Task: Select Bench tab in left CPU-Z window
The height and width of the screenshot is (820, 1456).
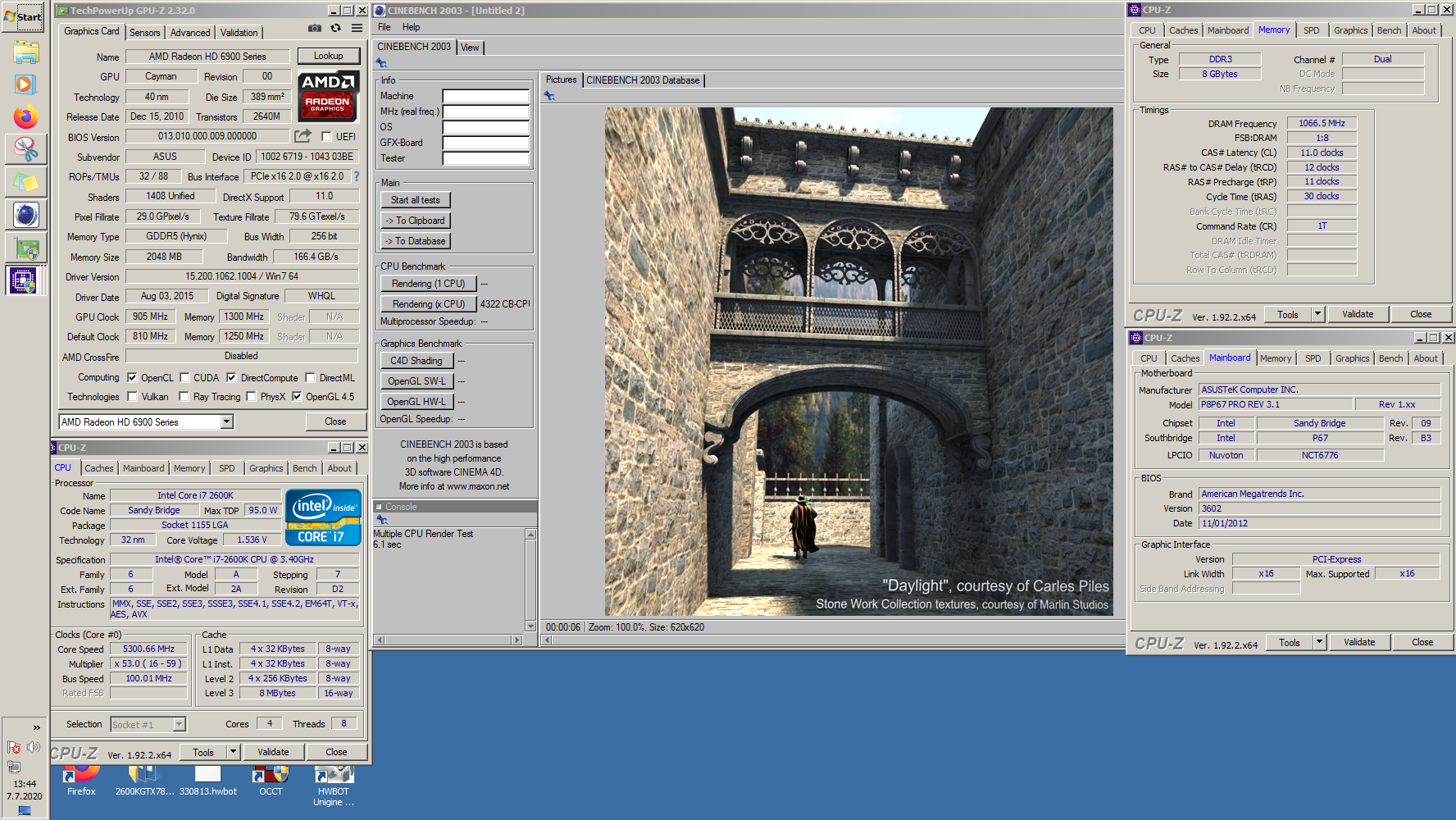Action: [304, 468]
